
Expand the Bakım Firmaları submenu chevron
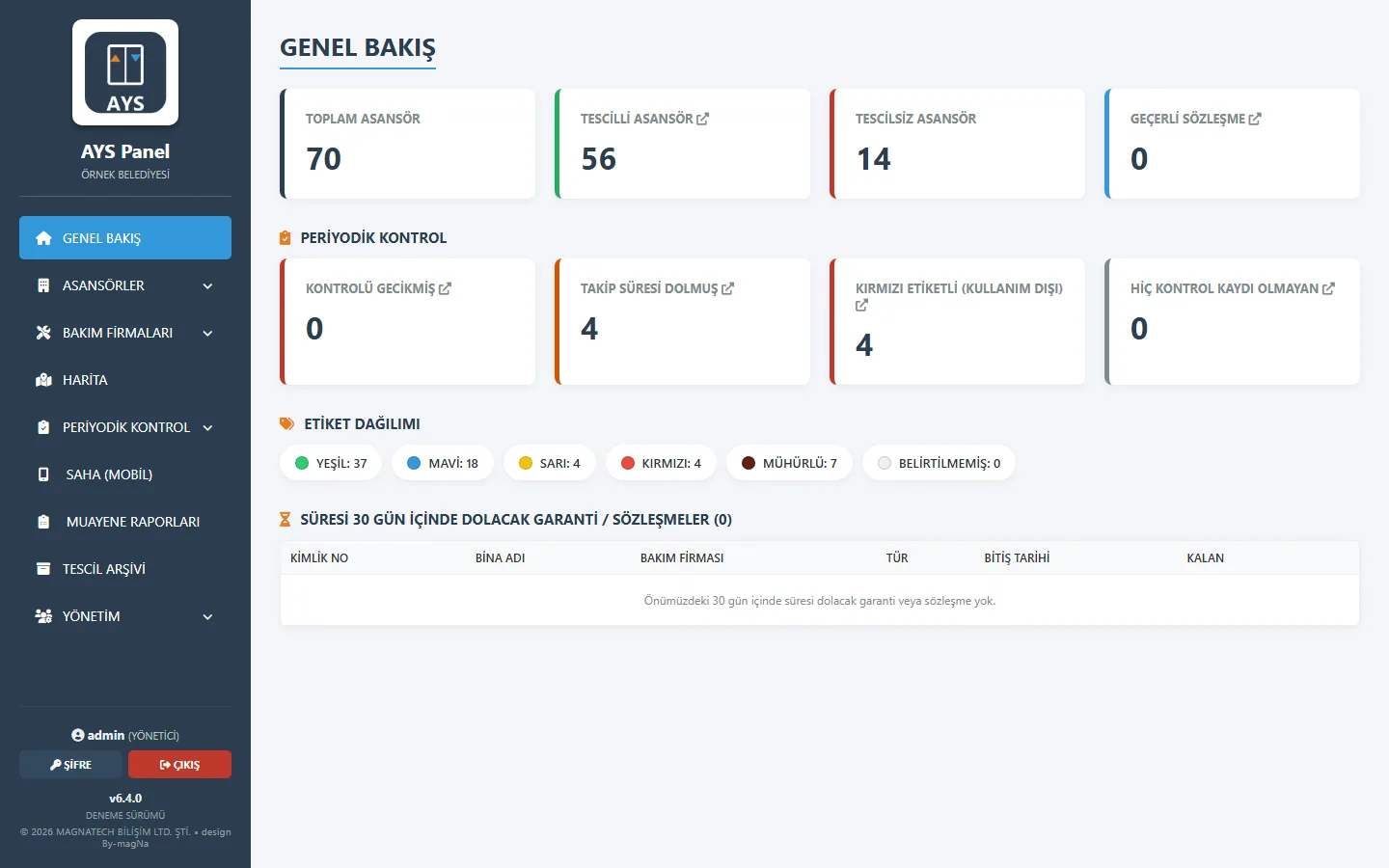pyautogui.click(x=207, y=334)
